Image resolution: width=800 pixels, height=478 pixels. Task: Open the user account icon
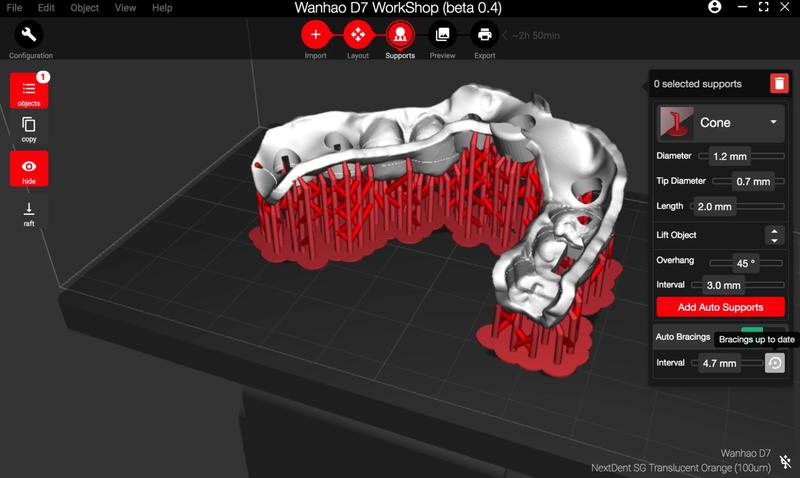click(x=714, y=8)
